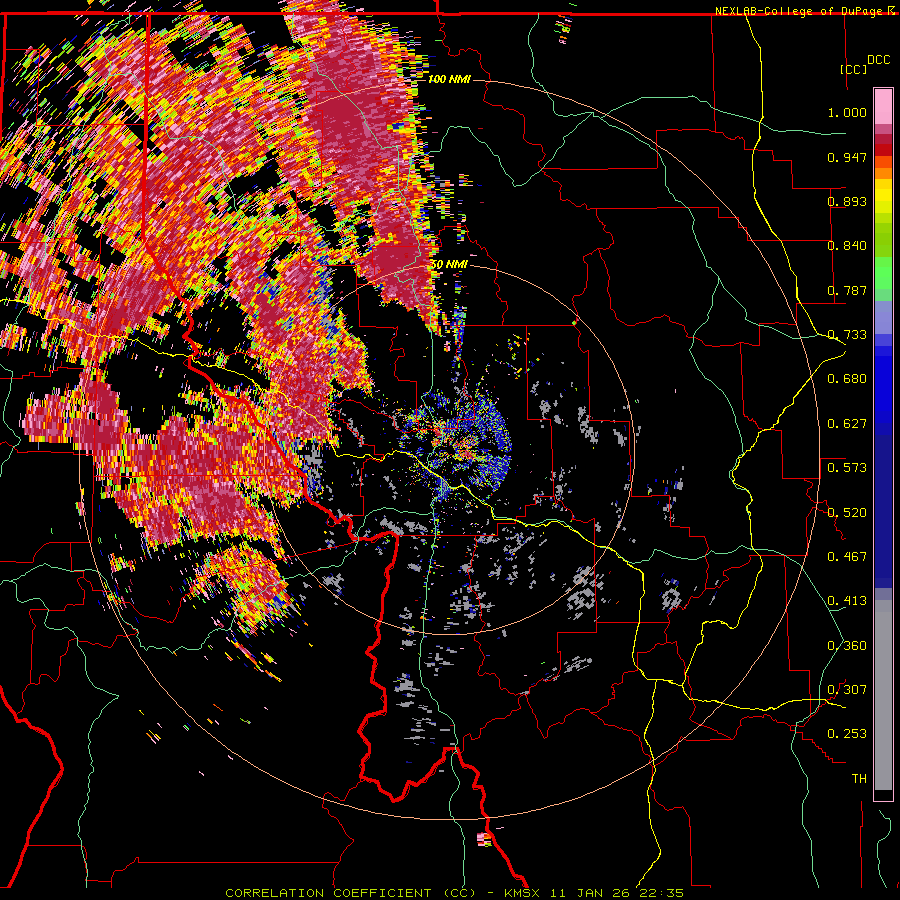Viewport: 900px width, 900px height.
Task: Select the 0.360 scale value
Action: coord(847,646)
